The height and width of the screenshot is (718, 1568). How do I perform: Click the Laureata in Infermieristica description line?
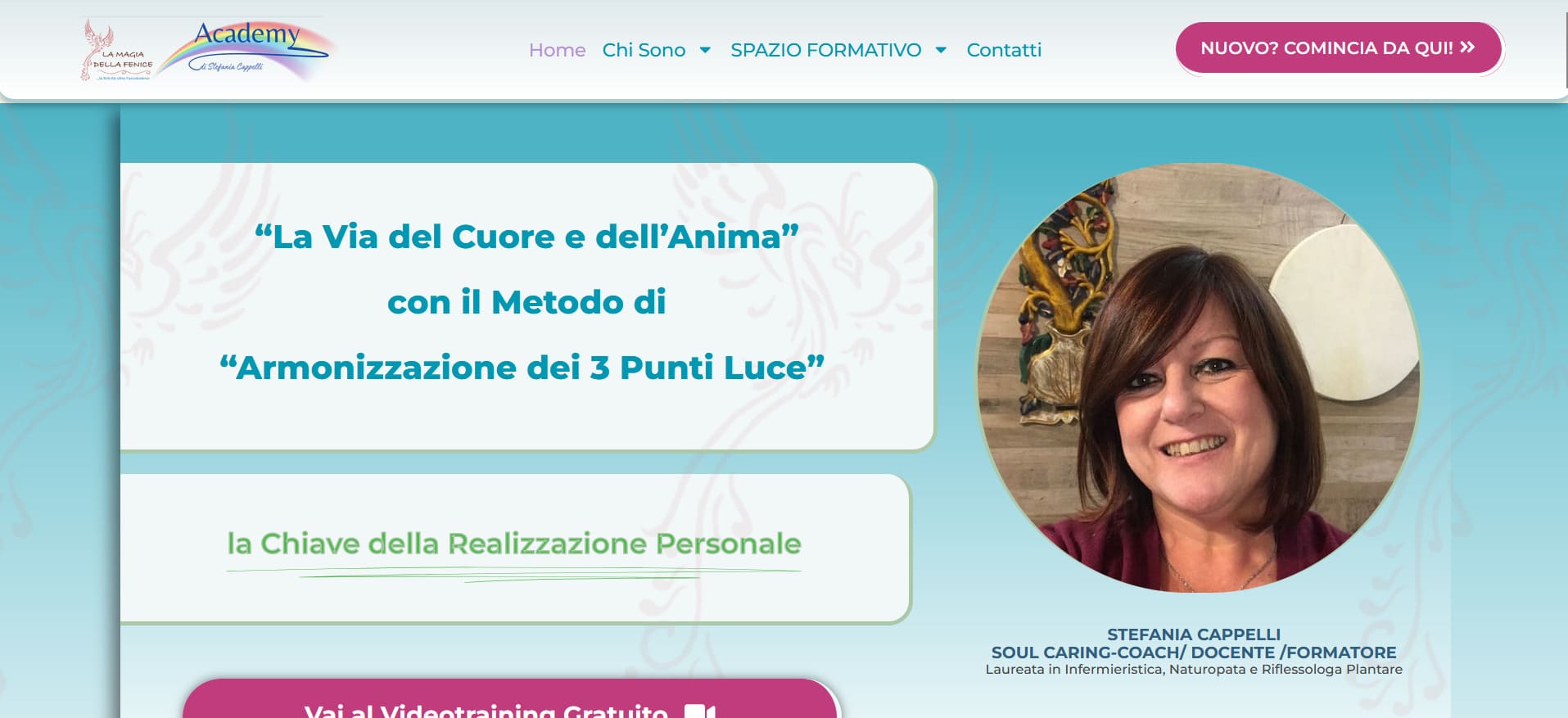(x=1194, y=669)
